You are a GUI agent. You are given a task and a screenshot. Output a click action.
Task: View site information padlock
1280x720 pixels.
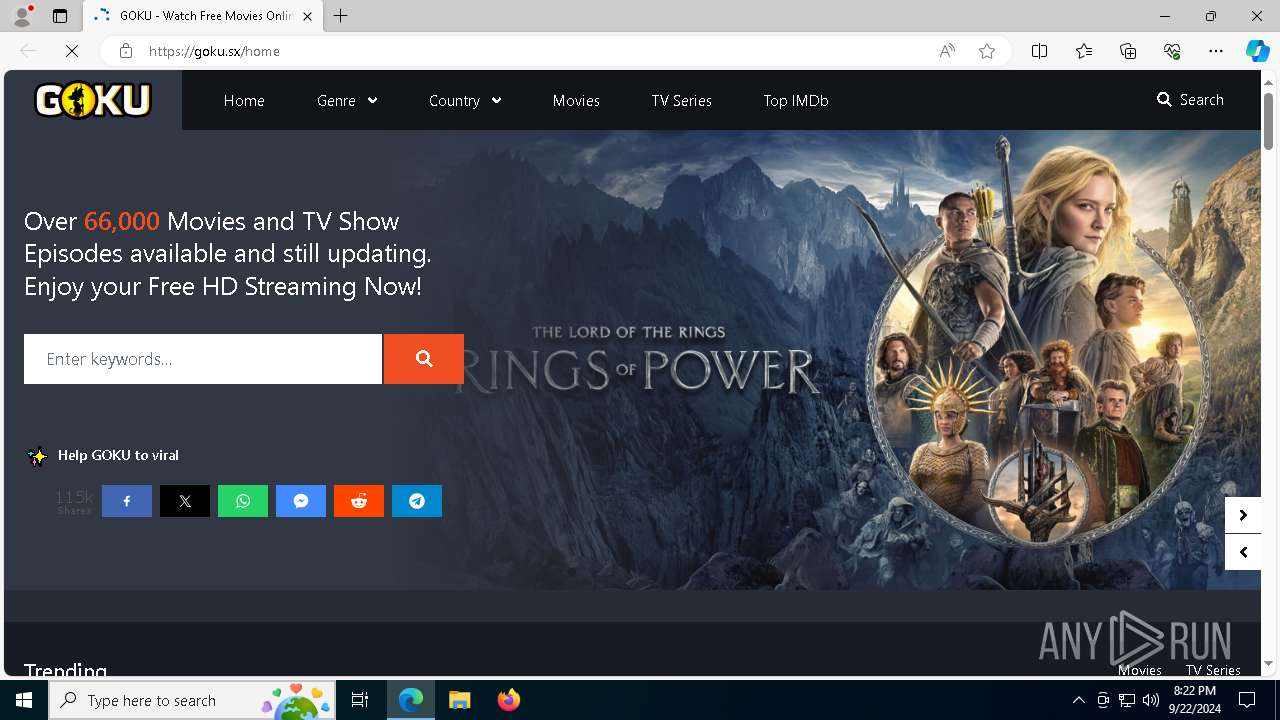point(126,51)
